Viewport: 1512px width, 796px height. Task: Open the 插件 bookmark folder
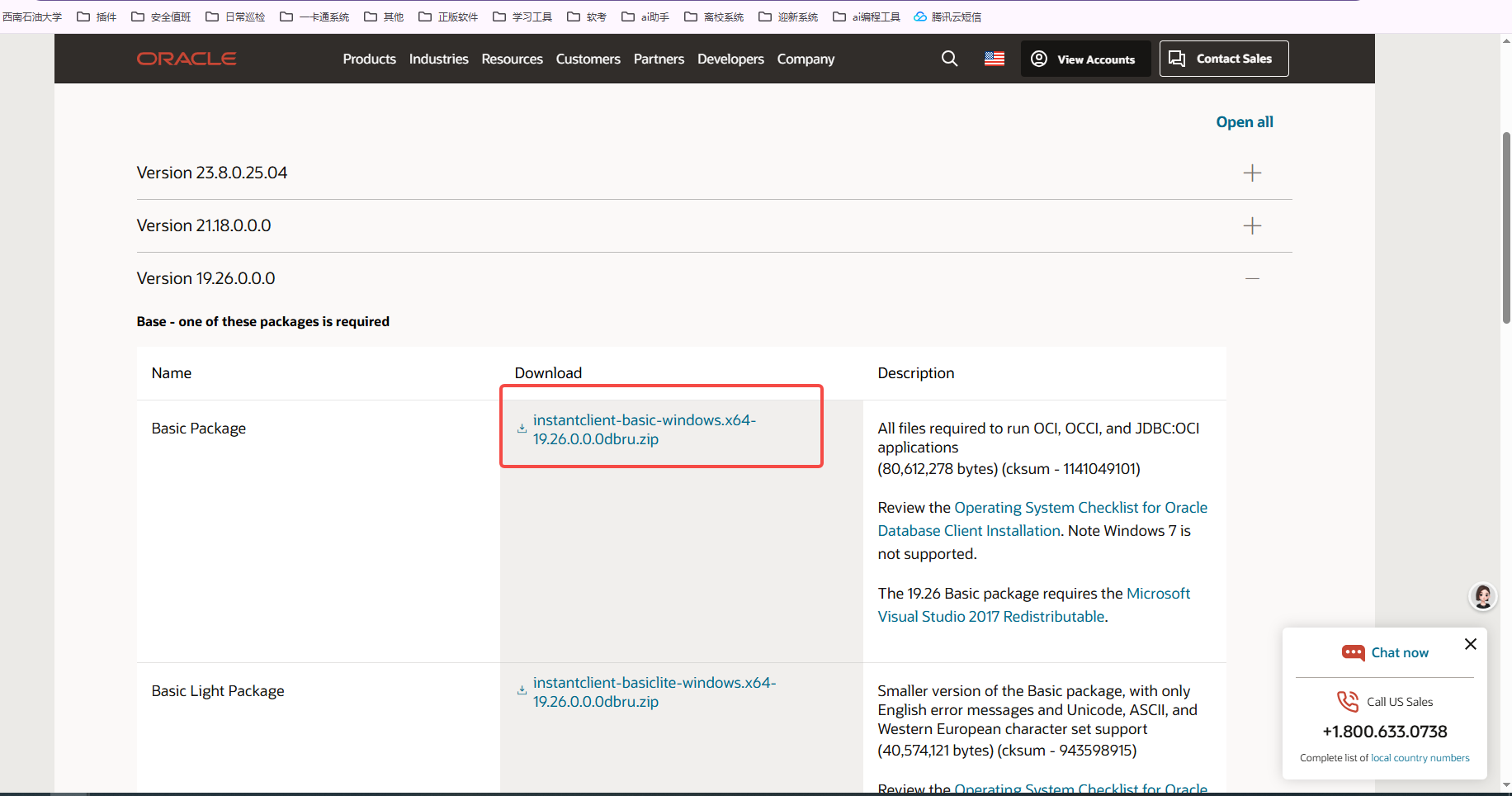click(97, 16)
